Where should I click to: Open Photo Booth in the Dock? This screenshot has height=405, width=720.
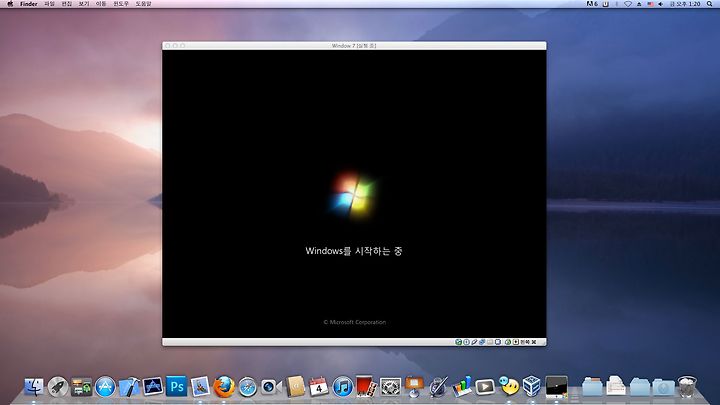click(x=366, y=387)
